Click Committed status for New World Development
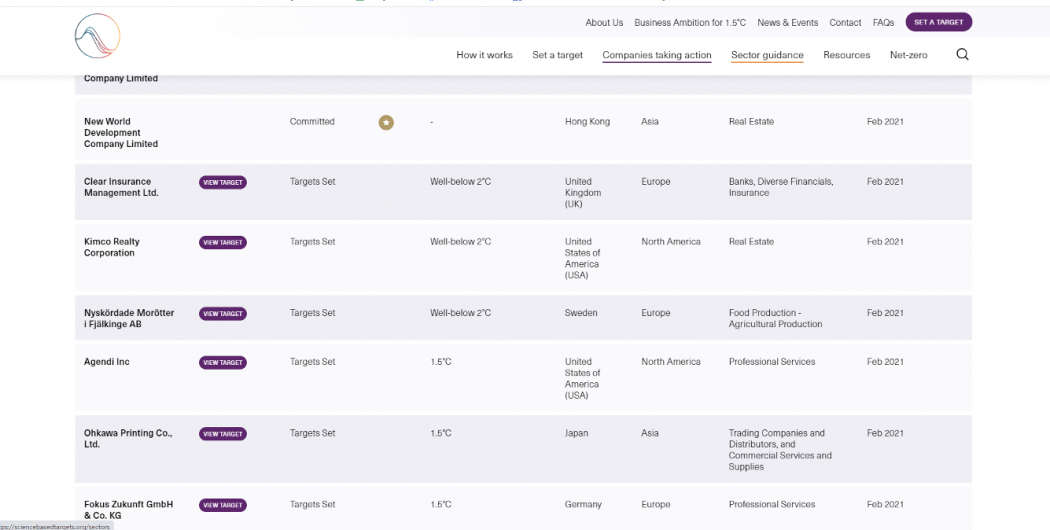1050x530 pixels. 311,122
